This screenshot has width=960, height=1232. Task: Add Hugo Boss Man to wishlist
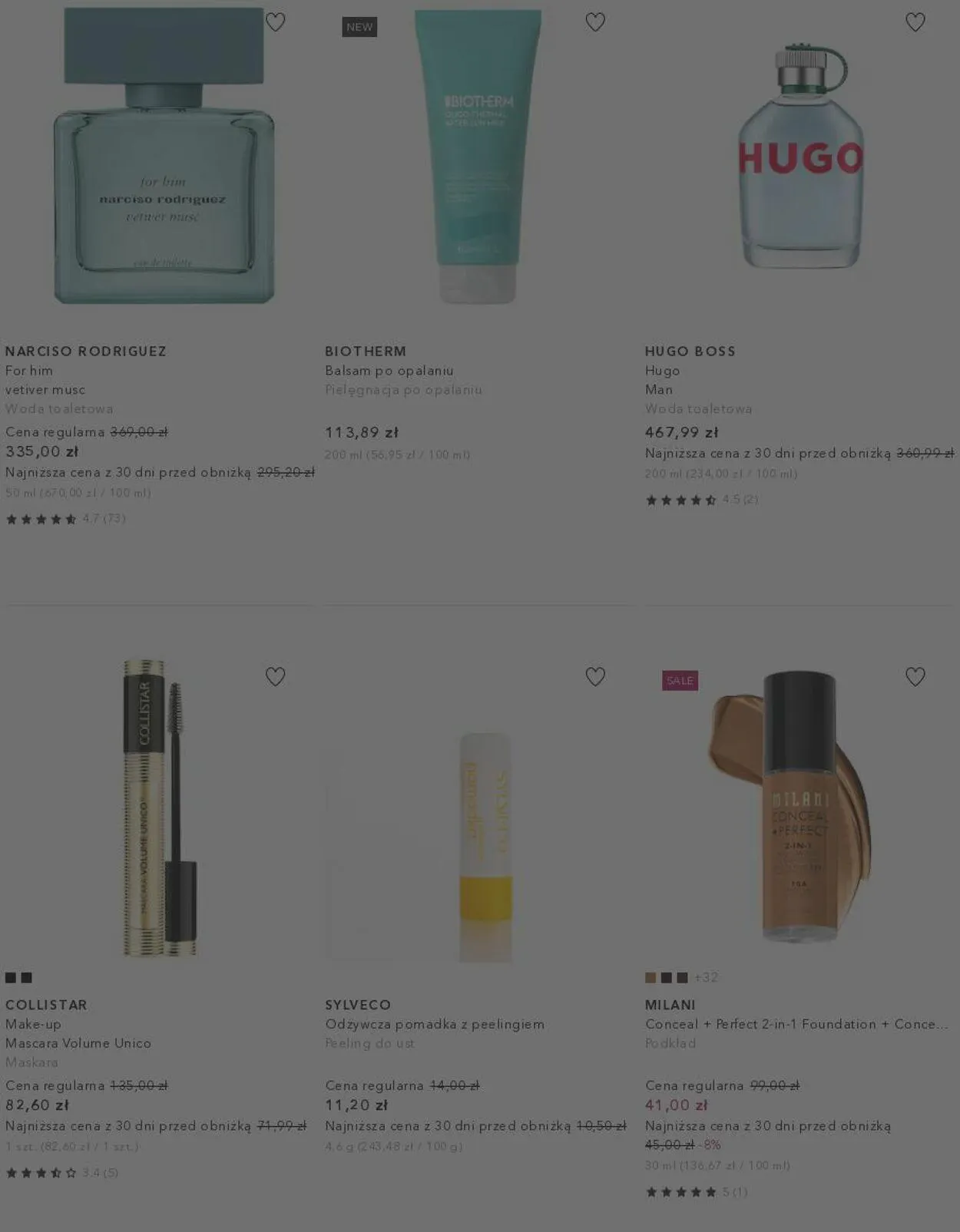tap(915, 22)
